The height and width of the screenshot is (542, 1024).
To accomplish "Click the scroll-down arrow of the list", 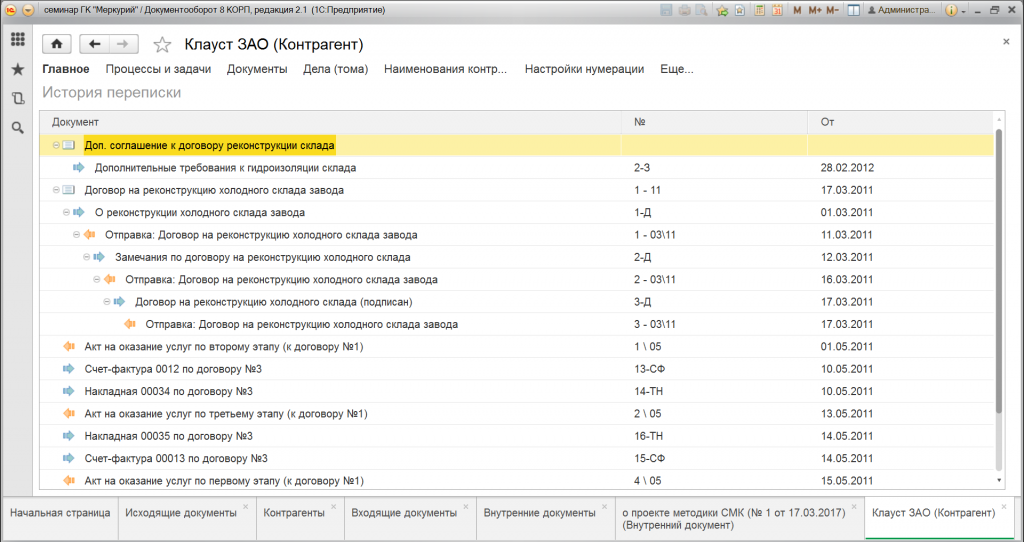I will [999, 481].
